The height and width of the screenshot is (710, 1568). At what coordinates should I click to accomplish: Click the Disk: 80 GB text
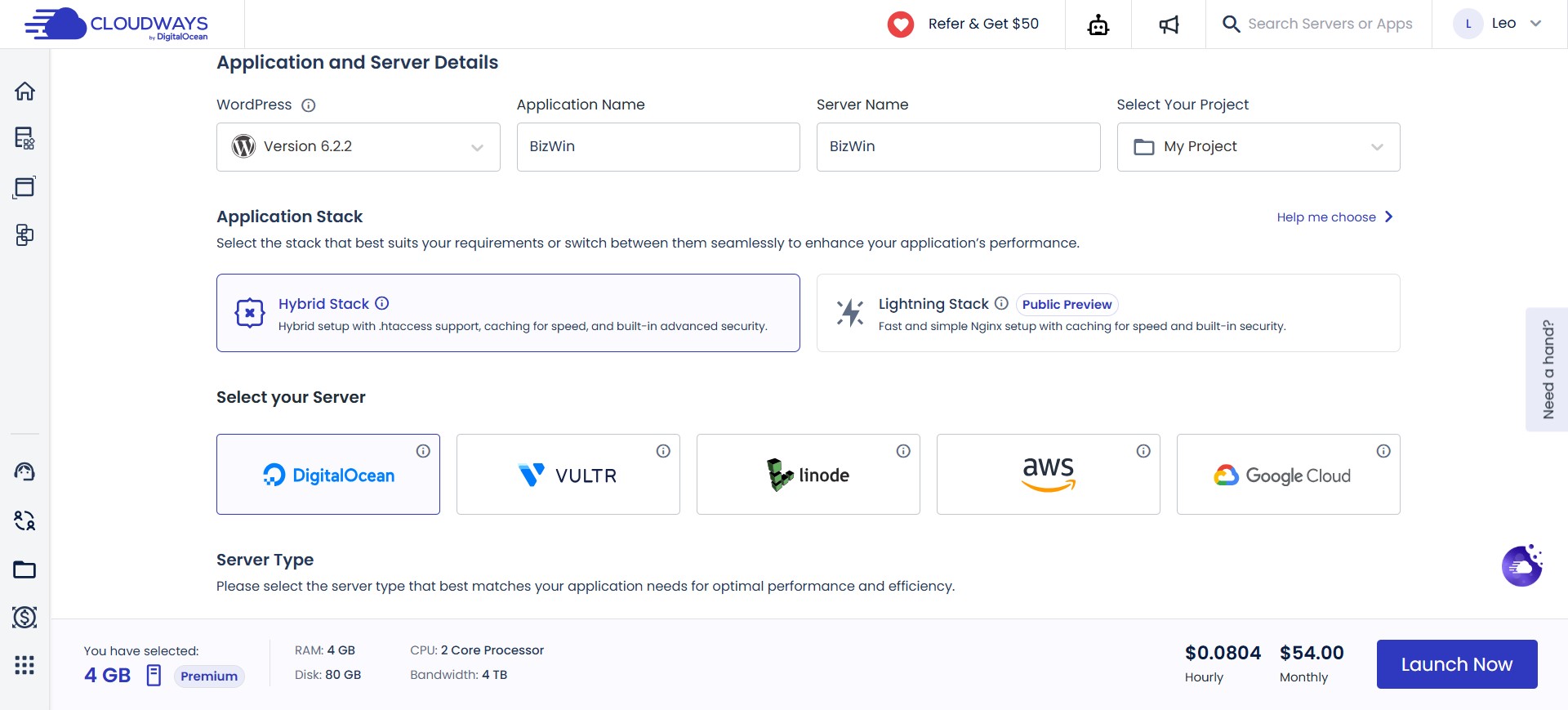click(327, 675)
